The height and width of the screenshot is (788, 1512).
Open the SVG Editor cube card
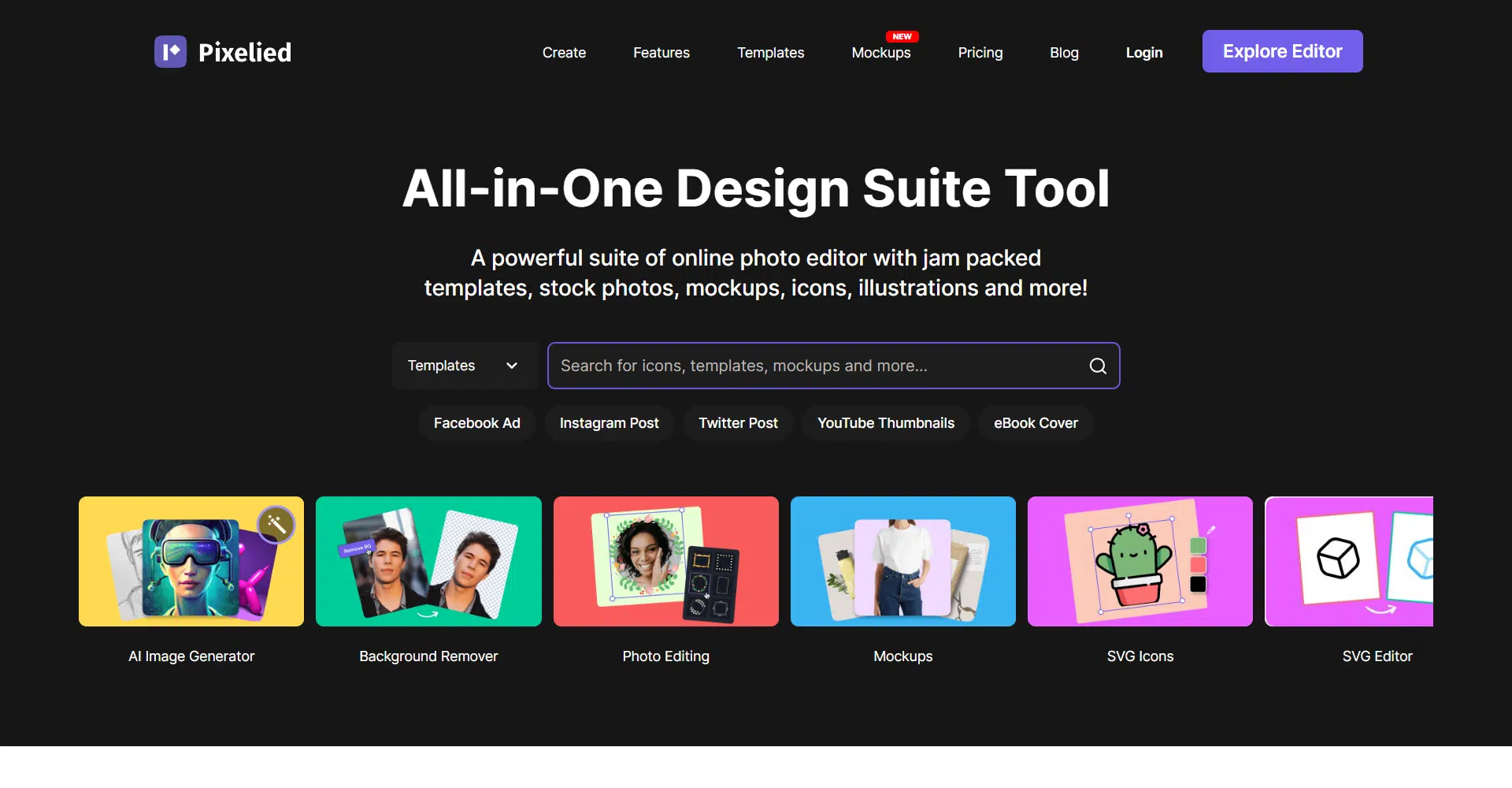tap(1348, 561)
